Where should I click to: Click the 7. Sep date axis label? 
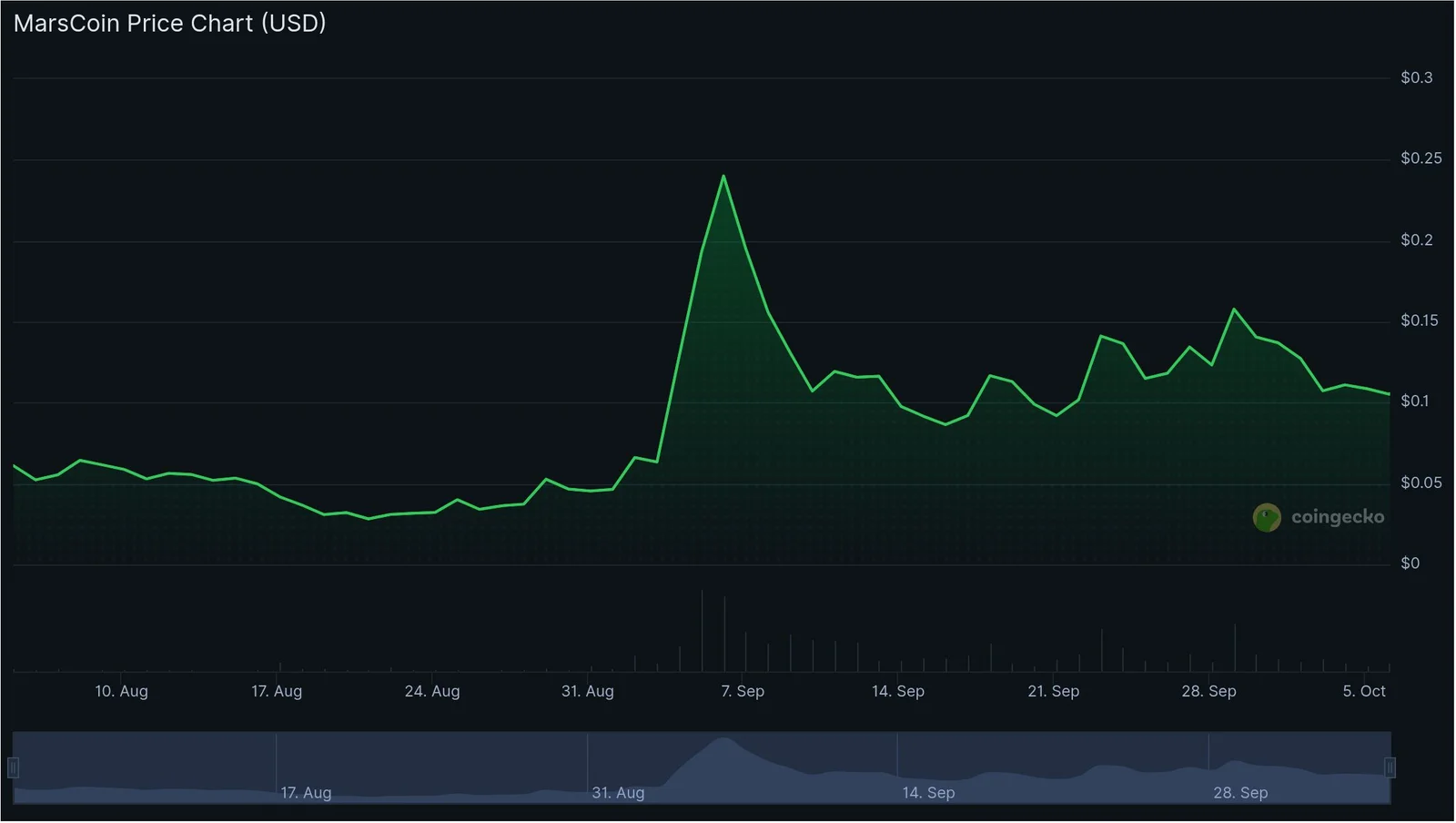pyautogui.click(x=743, y=692)
